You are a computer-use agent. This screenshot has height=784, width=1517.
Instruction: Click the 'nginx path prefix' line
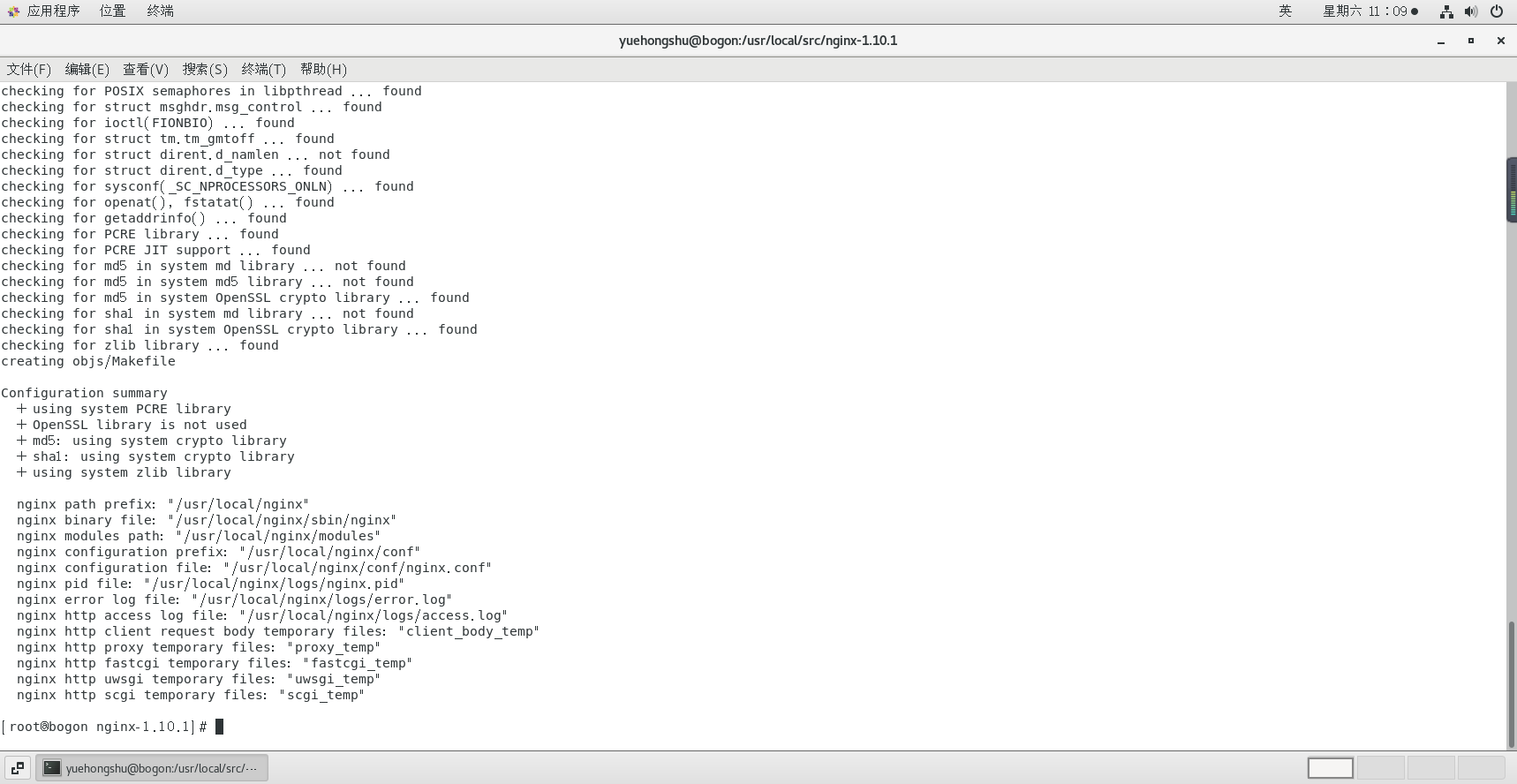[x=162, y=504]
